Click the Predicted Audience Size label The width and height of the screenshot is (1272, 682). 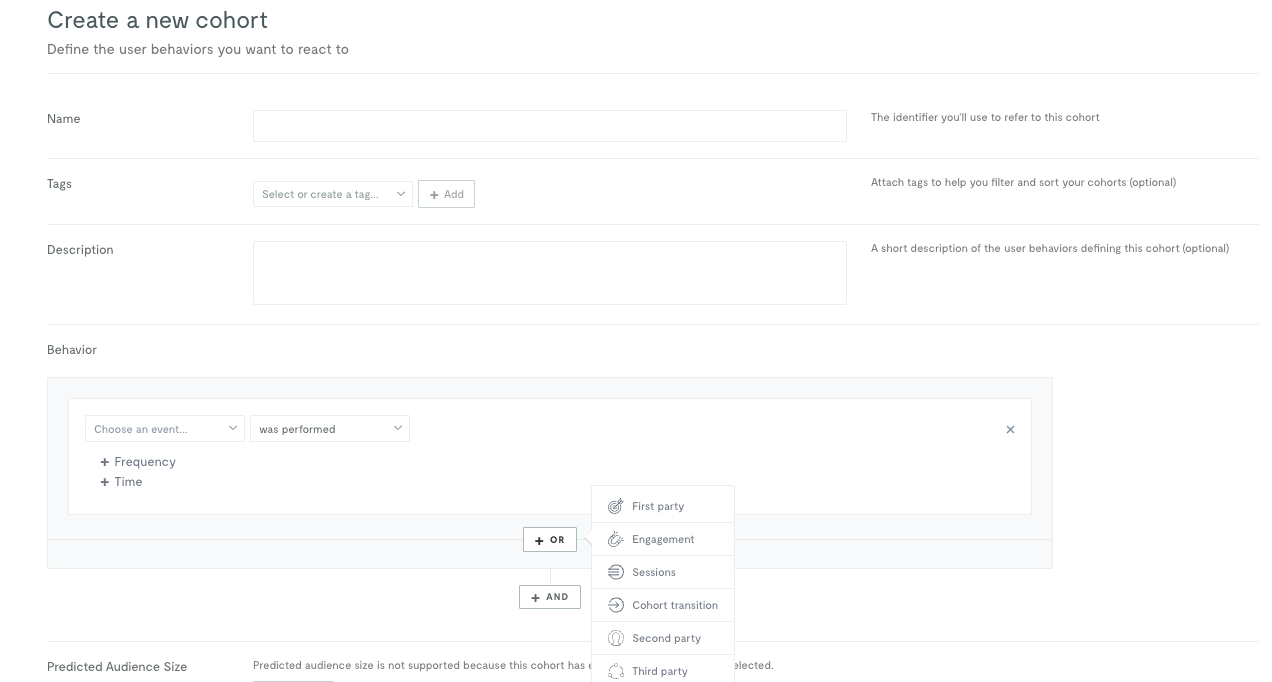[117, 667]
